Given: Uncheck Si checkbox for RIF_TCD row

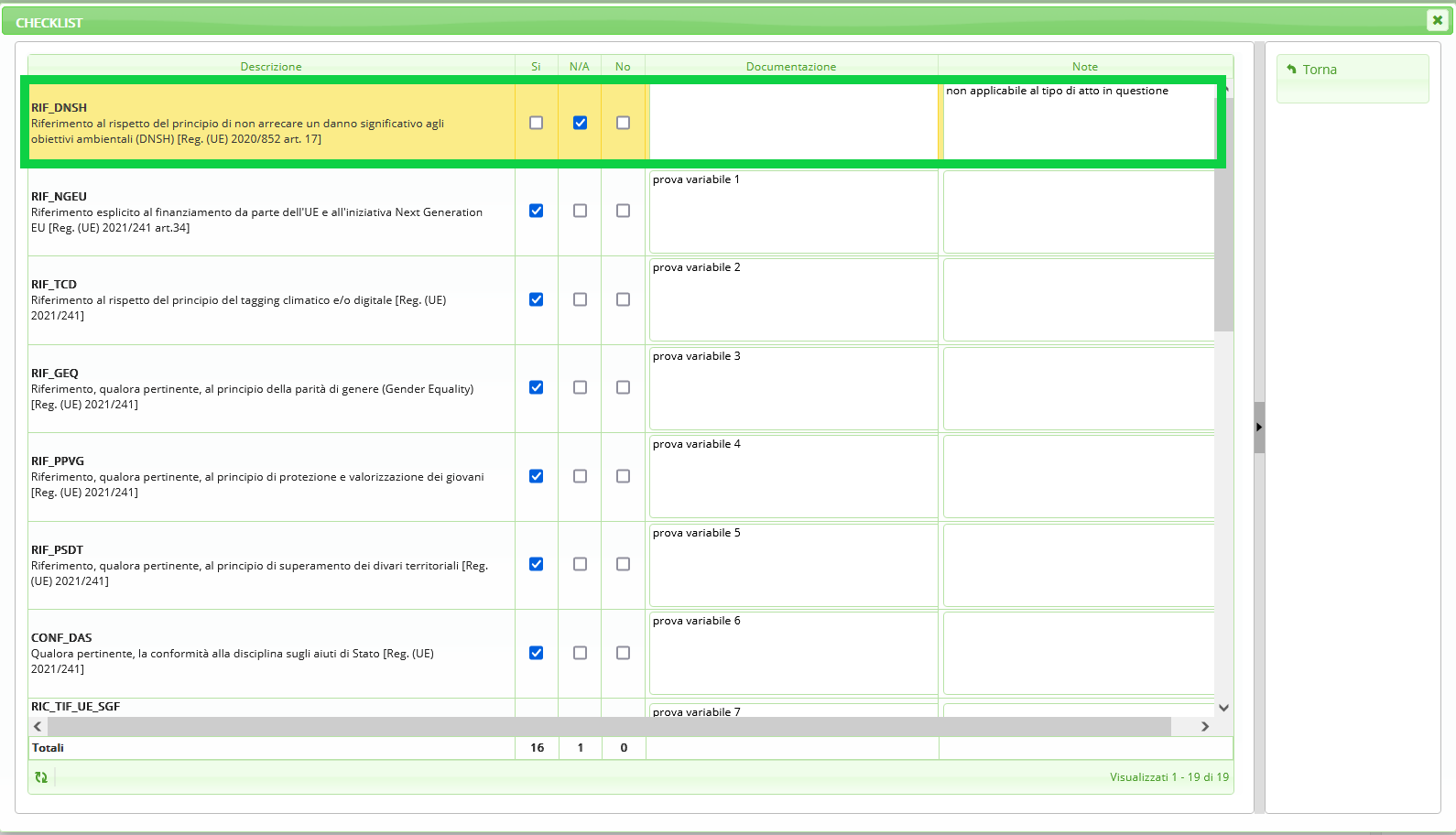Looking at the screenshot, I should click(x=537, y=299).
